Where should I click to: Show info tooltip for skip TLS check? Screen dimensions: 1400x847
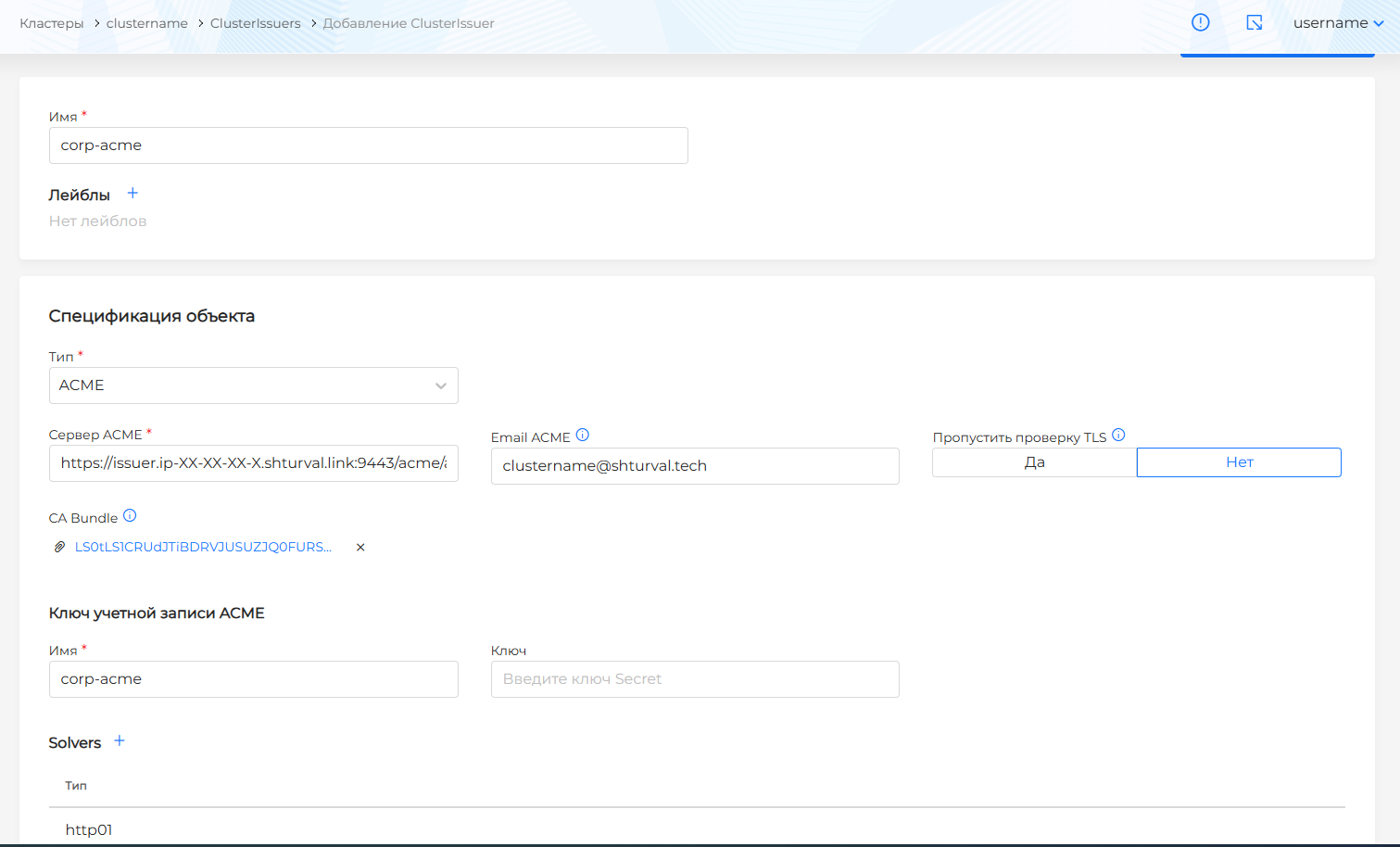click(x=1118, y=436)
